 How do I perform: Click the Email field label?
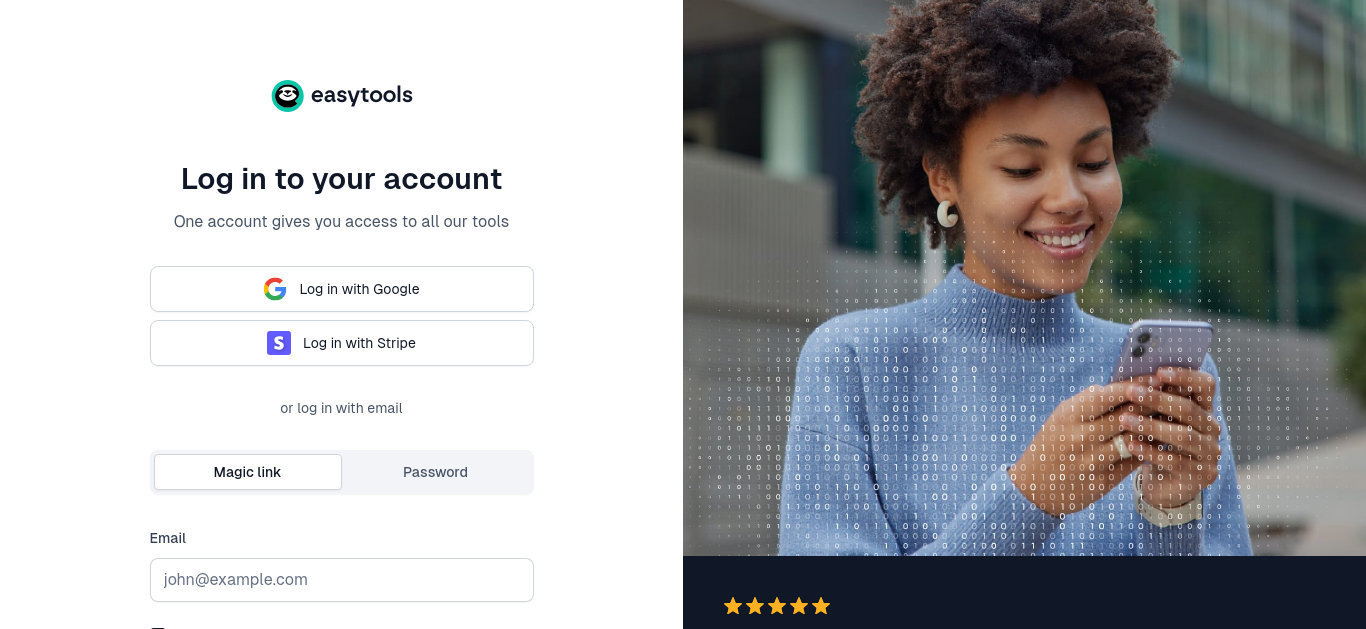click(x=168, y=538)
